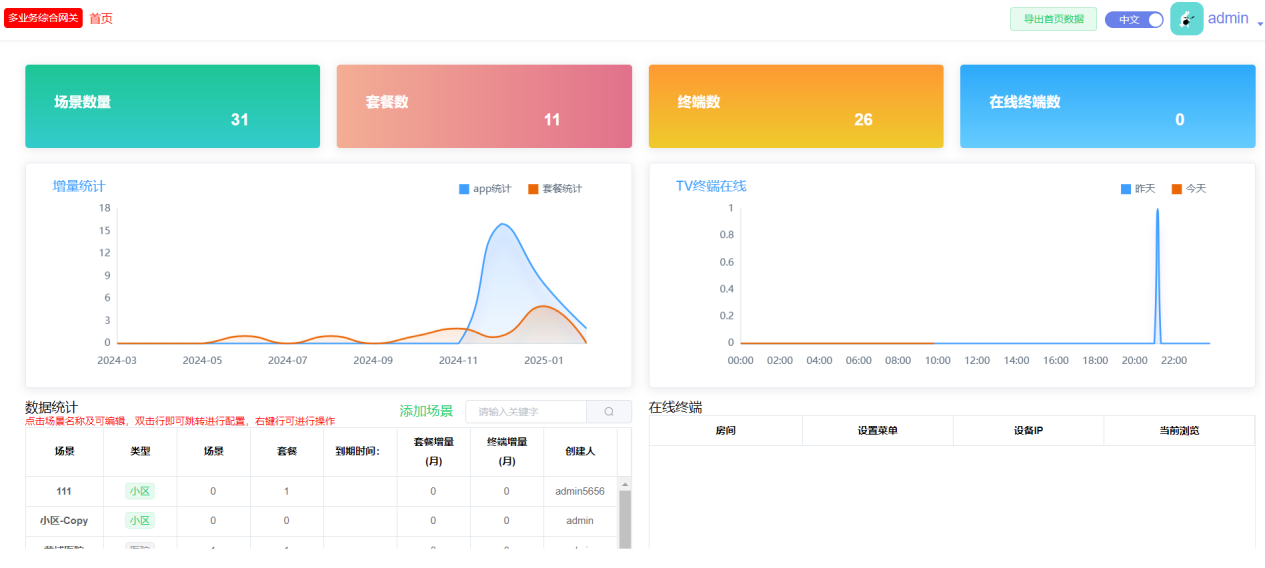Click the 多业务综合网关 red logo badge
The width and height of the screenshot is (1265, 568).
(43, 18)
